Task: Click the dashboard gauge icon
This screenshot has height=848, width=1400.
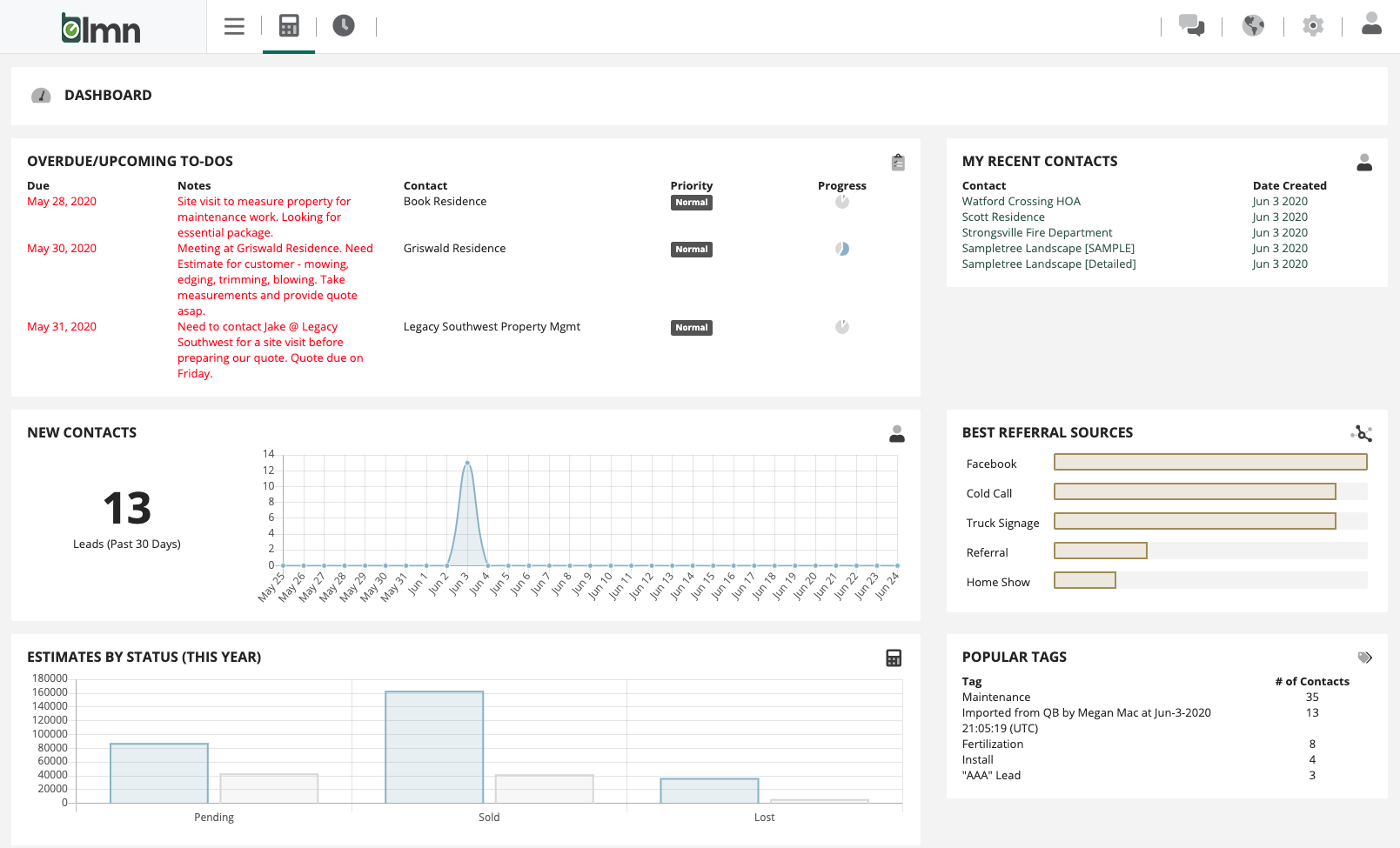Action: [x=41, y=96]
